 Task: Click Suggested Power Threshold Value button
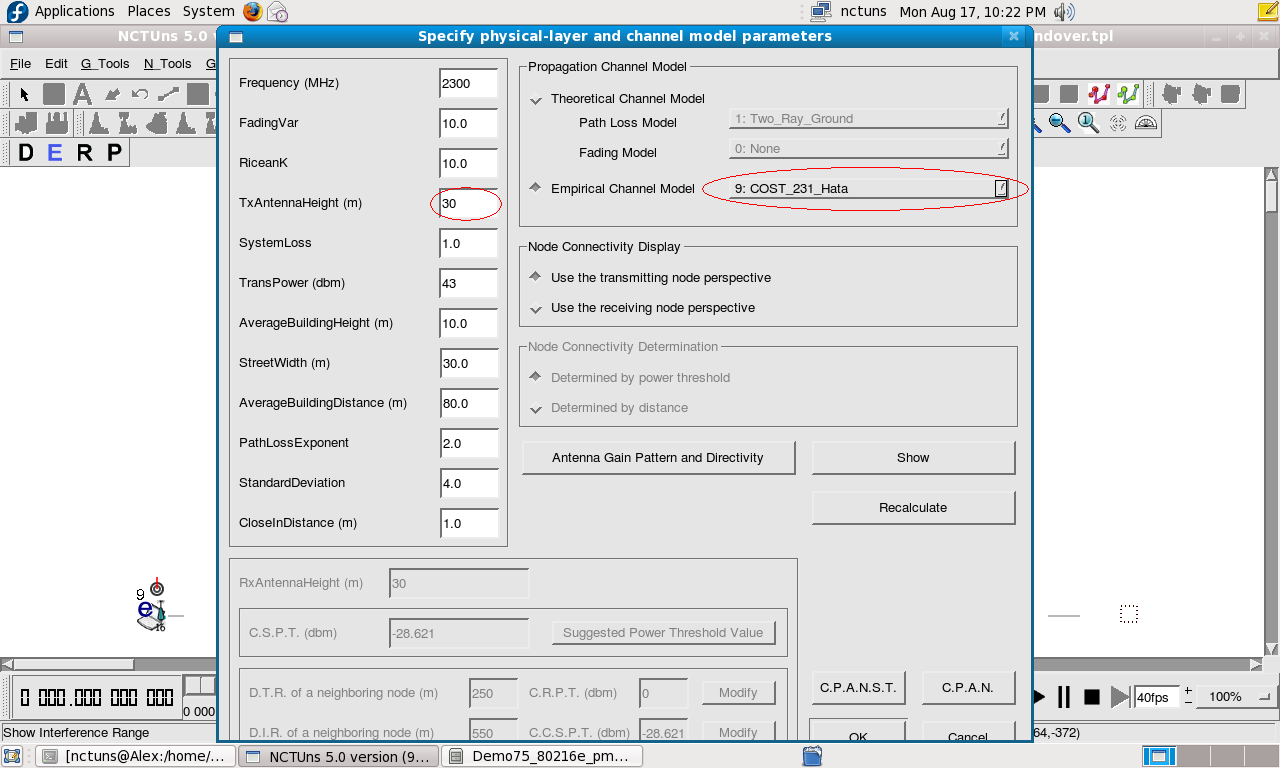(x=663, y=633)
